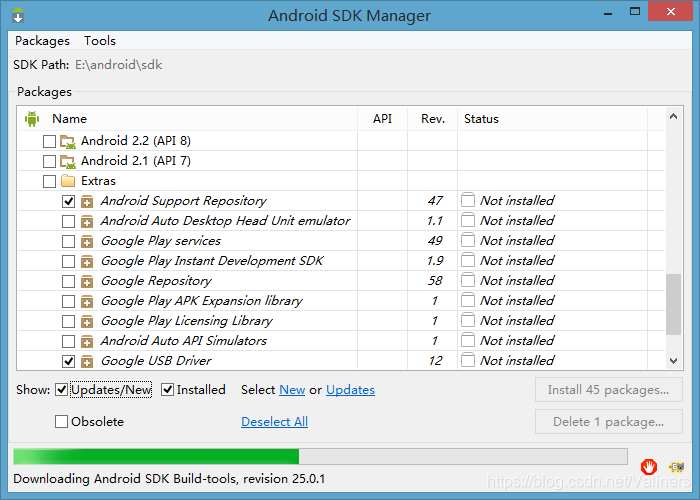Click Install 45 packages button

pos(608,390)
